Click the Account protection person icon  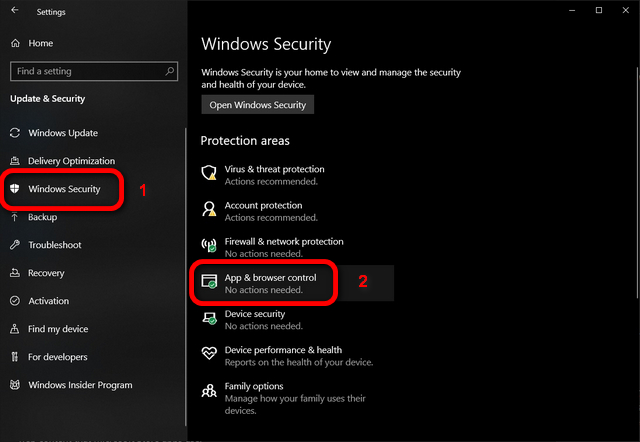coord(209,209)
